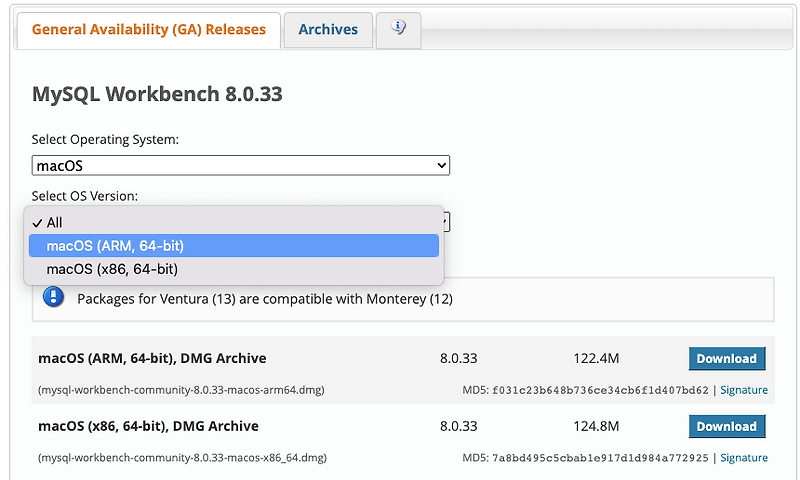Image resolution: width=800 pixels, height=480 pixels.
Task: Select macOS (ARM, 64-bit) option
Action: (234, 246)
